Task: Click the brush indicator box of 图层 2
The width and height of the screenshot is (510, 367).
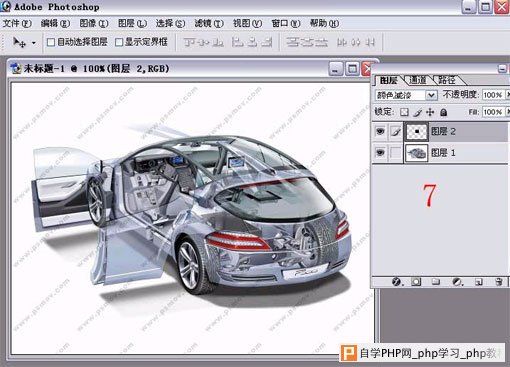Action: click(395, 132)
